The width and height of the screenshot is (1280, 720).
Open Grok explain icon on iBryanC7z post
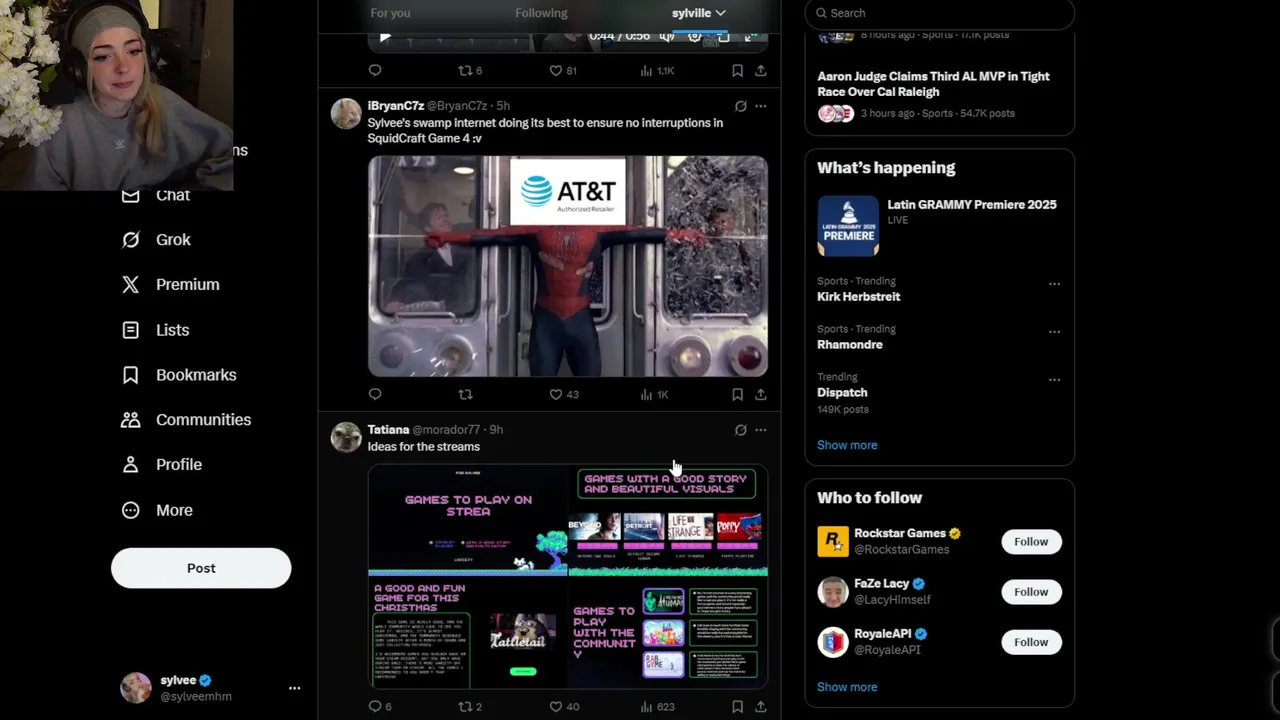740,106
